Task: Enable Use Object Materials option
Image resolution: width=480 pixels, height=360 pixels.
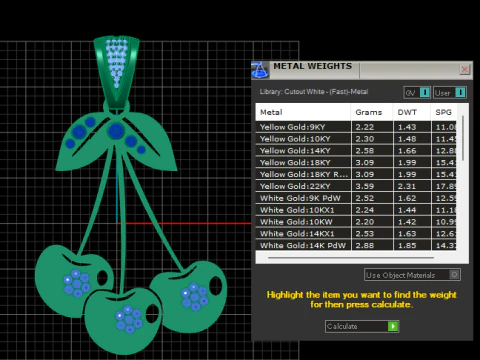Action: [x=454, y=275]
